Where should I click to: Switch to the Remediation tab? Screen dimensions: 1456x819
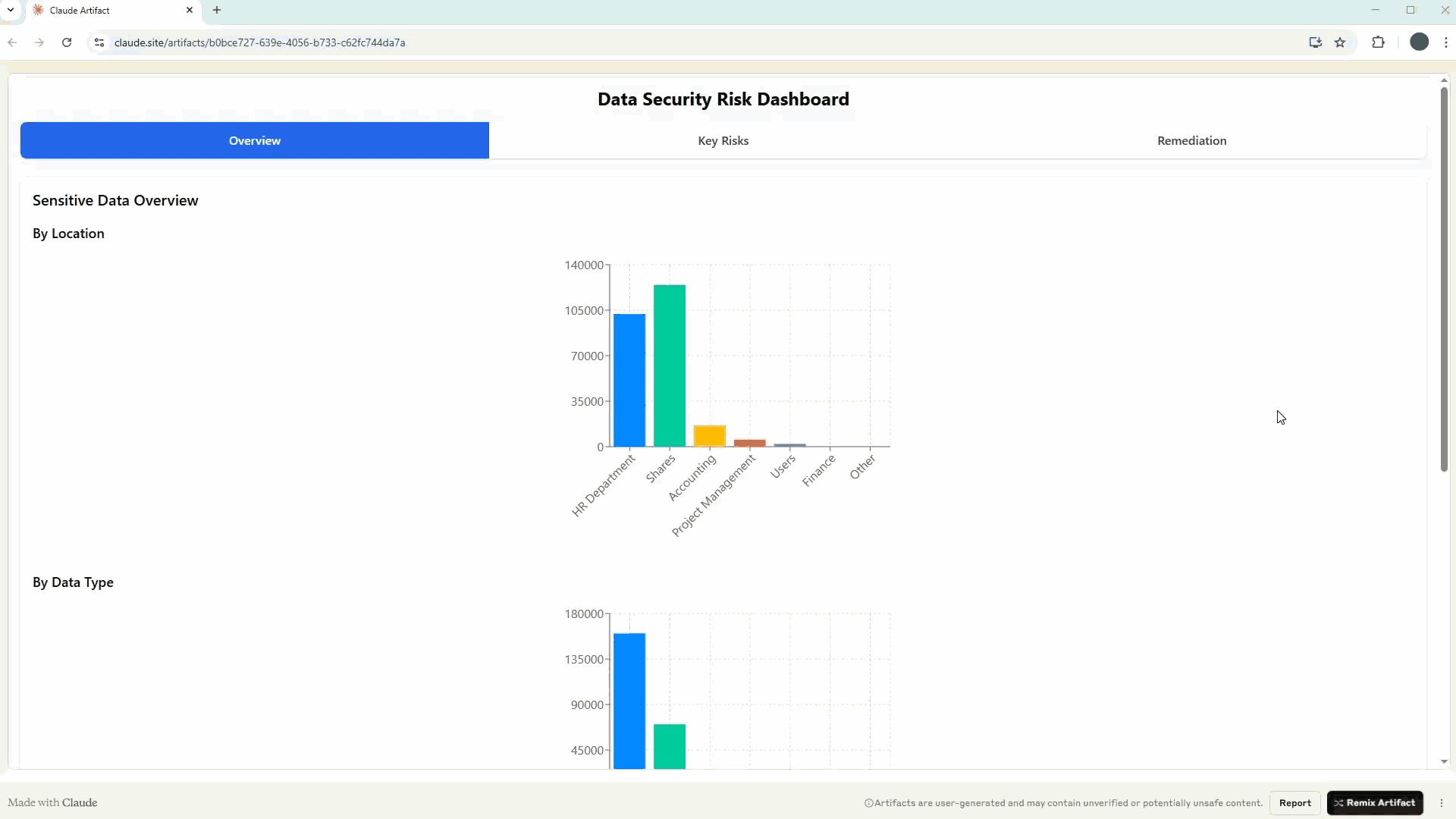1191,140
